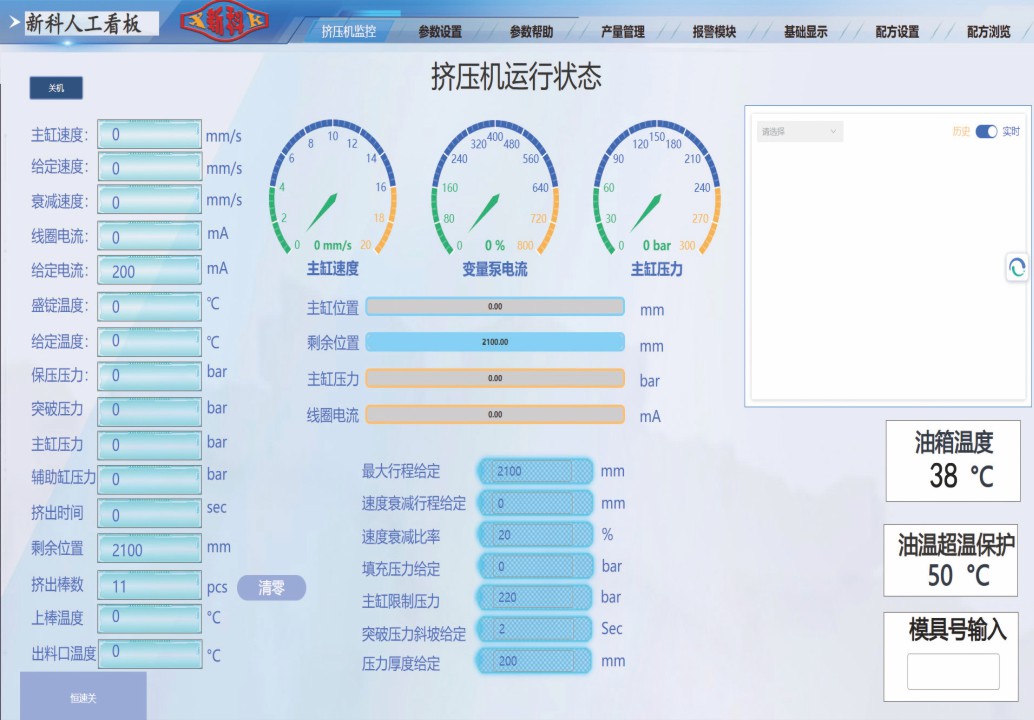Select the 给定速度 value field
Image resolution: width=1034 pixels, height=720 pixels.
(x=150, y=167)
